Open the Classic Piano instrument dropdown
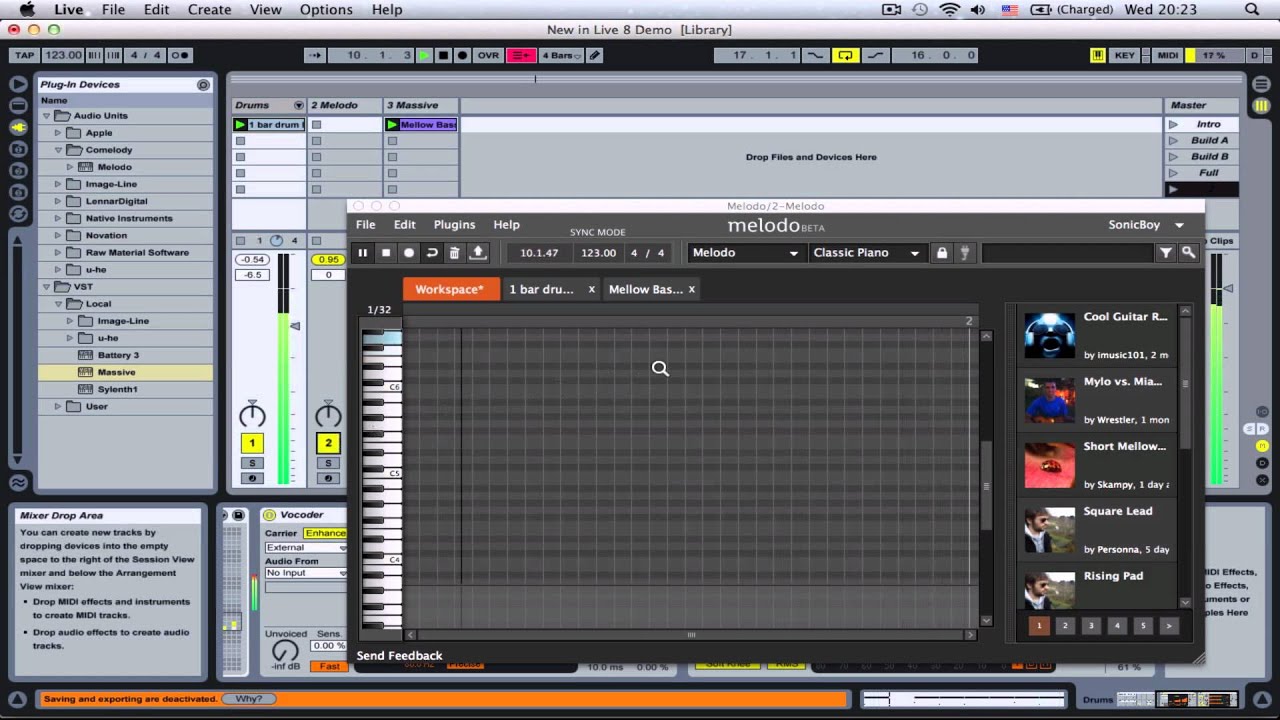 tap(866, 253)
